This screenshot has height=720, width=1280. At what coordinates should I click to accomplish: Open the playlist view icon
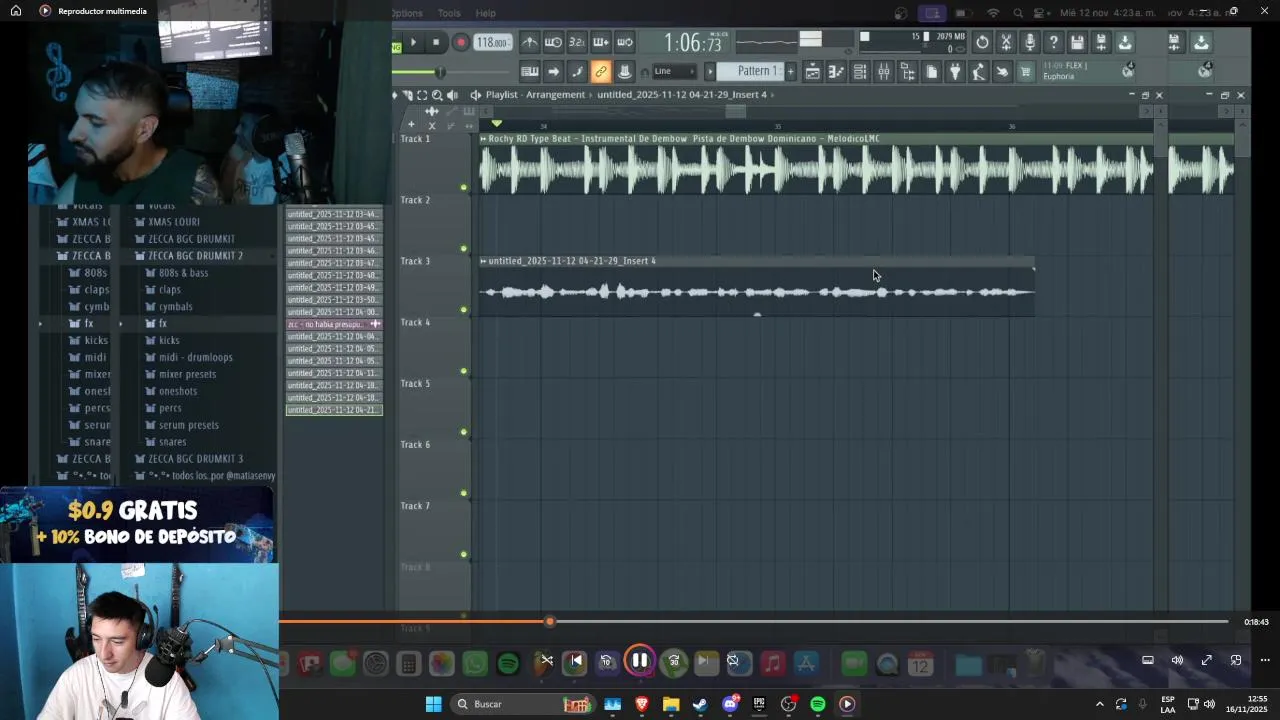812,71
